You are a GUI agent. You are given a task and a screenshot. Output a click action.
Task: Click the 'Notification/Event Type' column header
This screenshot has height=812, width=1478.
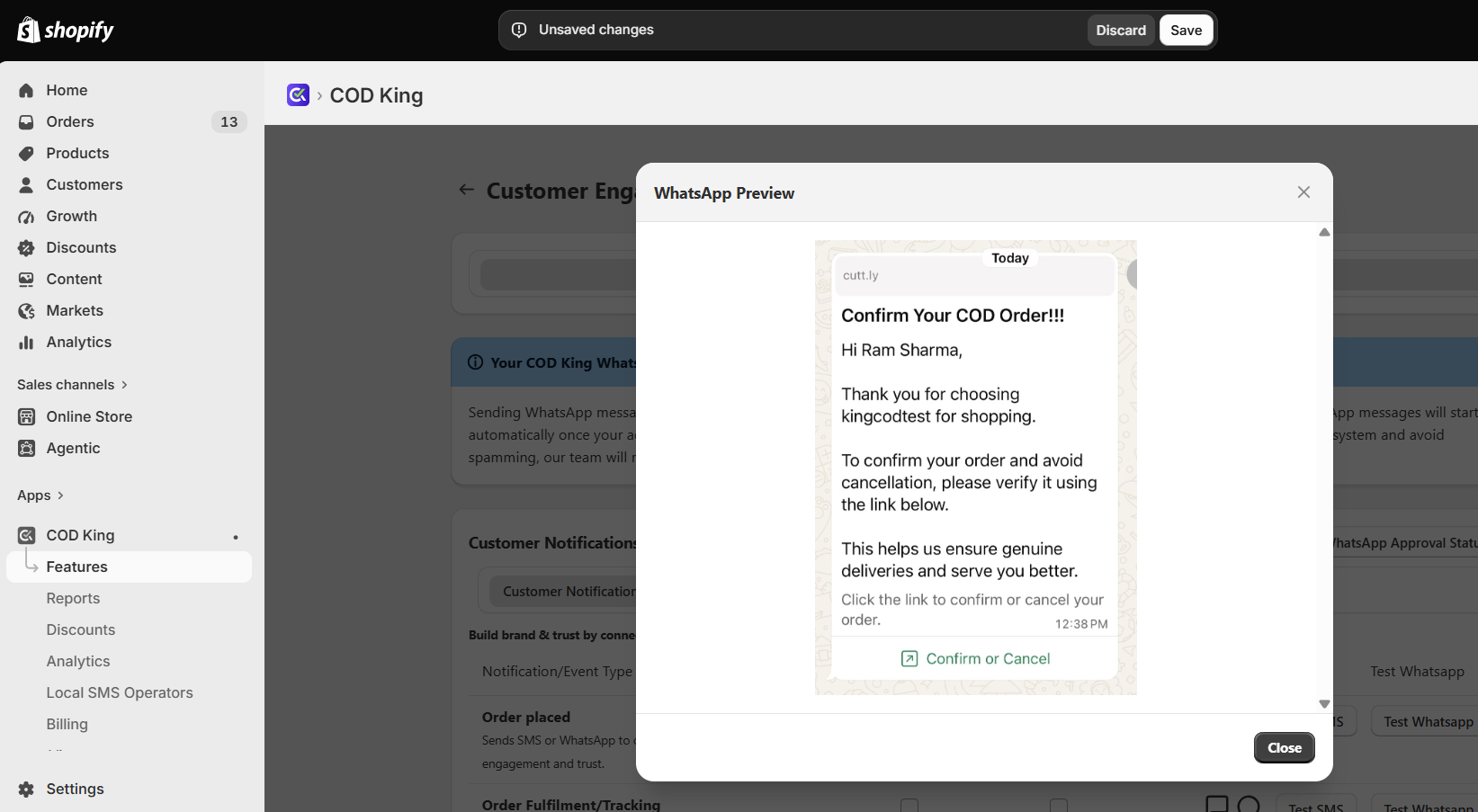[x=557, y=671]
